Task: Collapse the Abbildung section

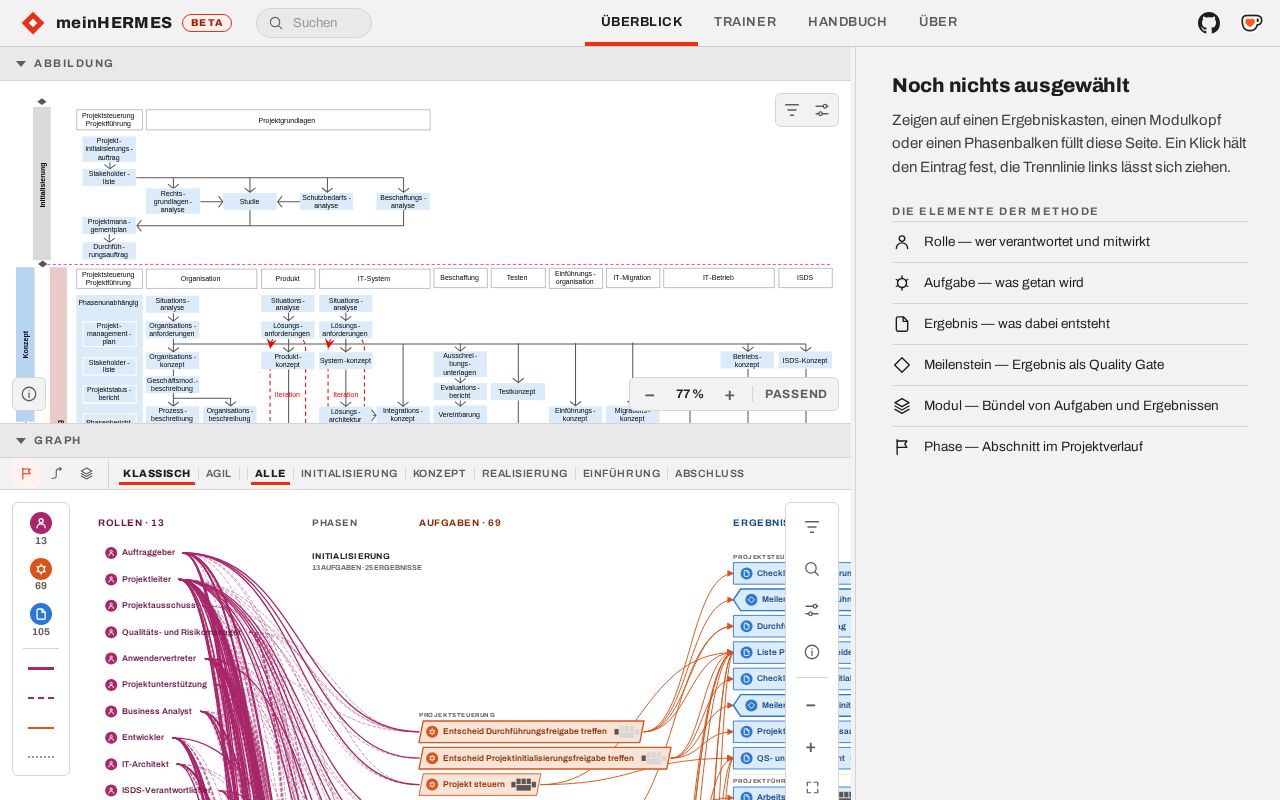Action: [425, 63]
